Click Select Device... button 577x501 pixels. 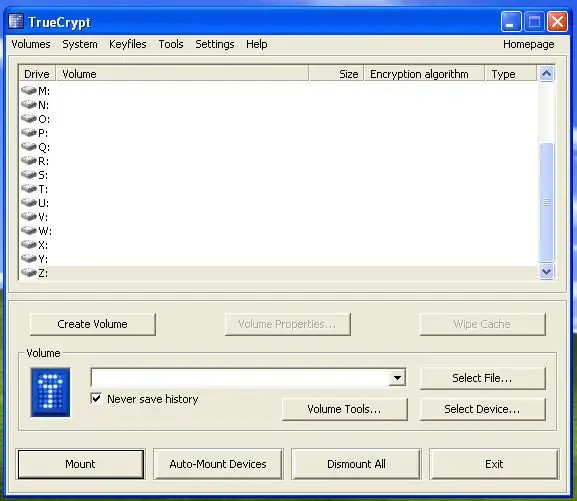[482, 409]
